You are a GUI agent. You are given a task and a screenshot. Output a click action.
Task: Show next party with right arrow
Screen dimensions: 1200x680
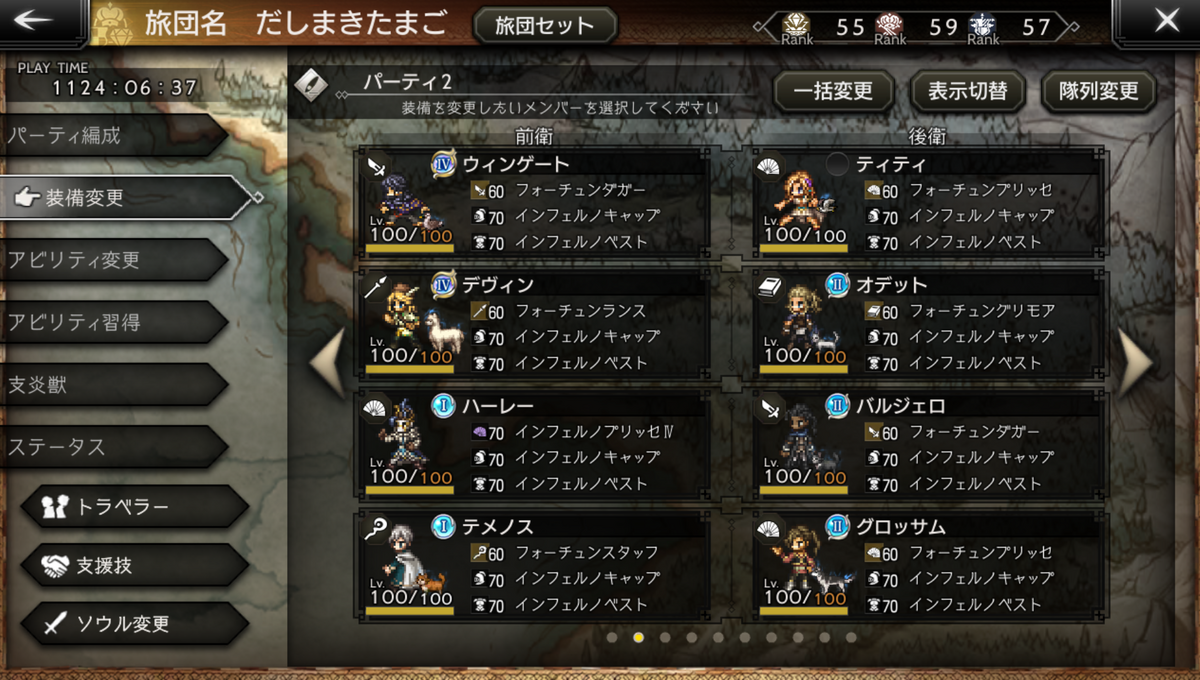(1135, 362)
